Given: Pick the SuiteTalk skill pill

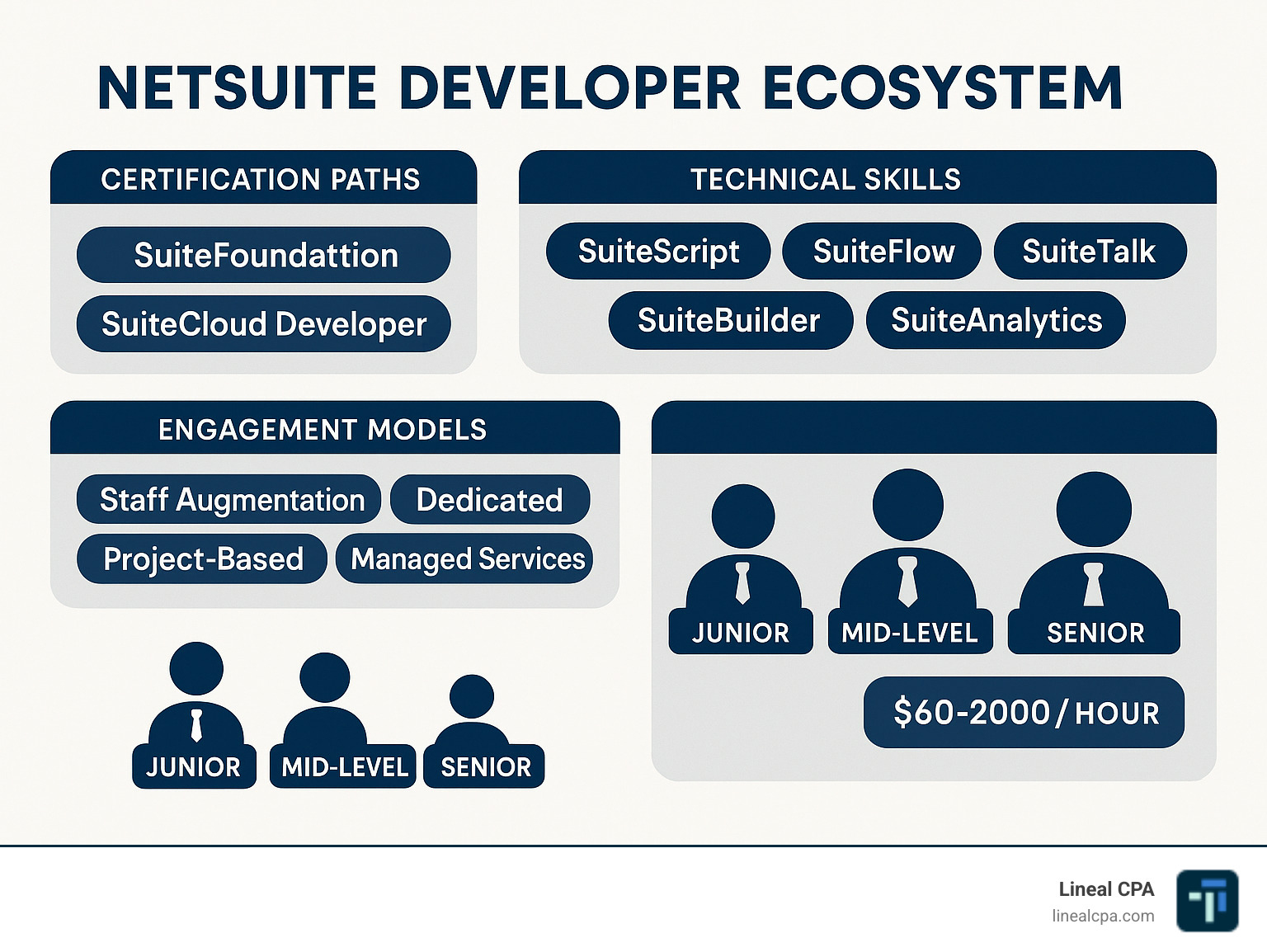Looking at the screenshot, I should (1090, 251).
